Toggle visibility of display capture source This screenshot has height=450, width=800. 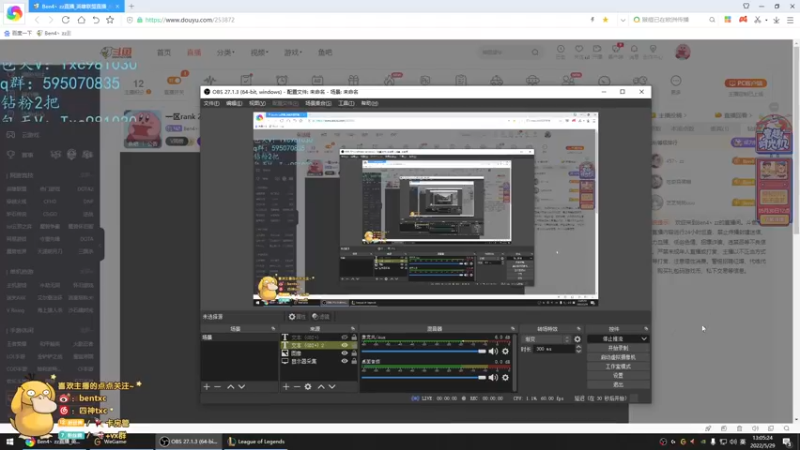click(344, 361)
